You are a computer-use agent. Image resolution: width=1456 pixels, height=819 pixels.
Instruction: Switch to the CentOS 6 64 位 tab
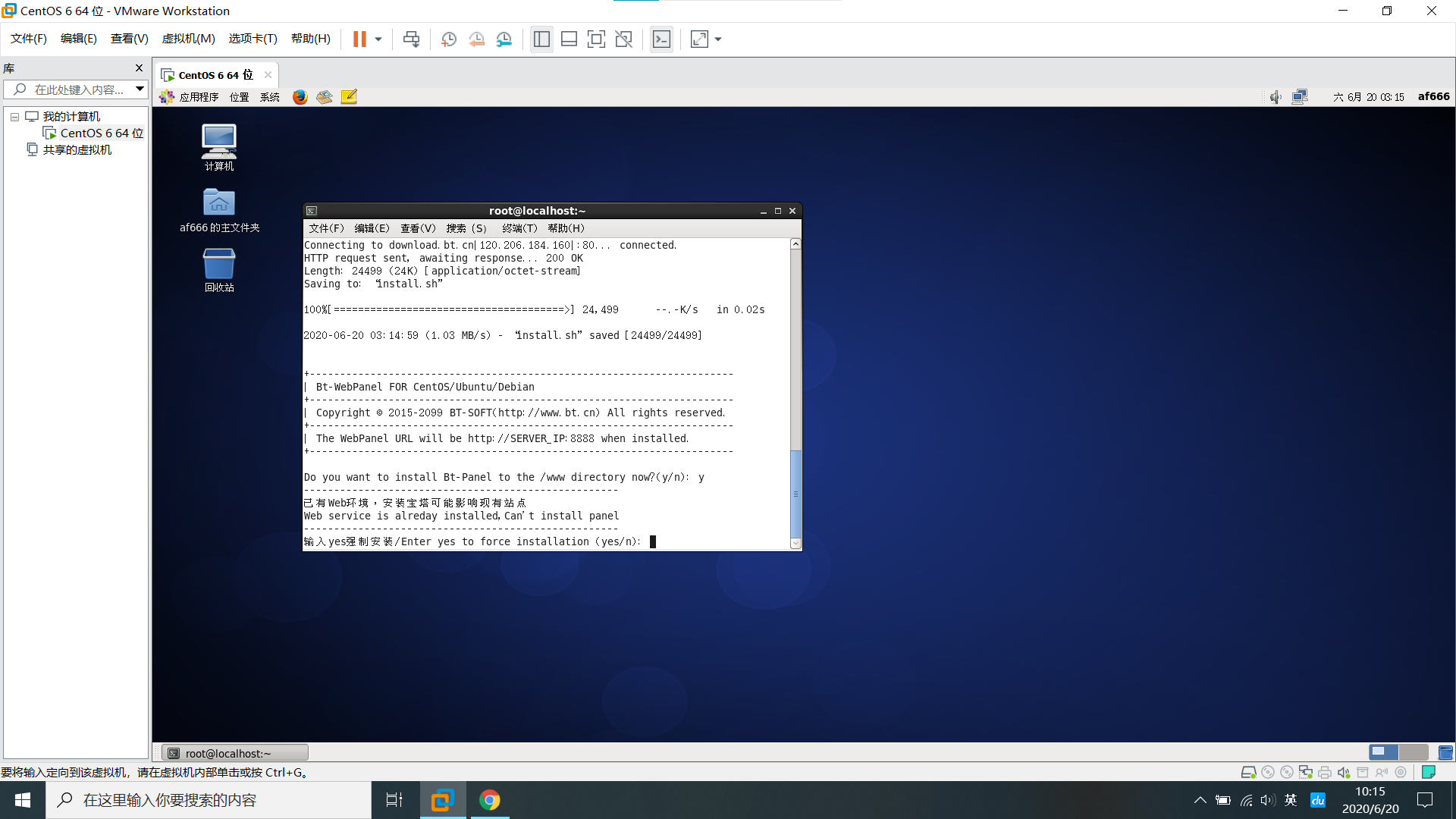pyautogui.click(x=215, y=75)
